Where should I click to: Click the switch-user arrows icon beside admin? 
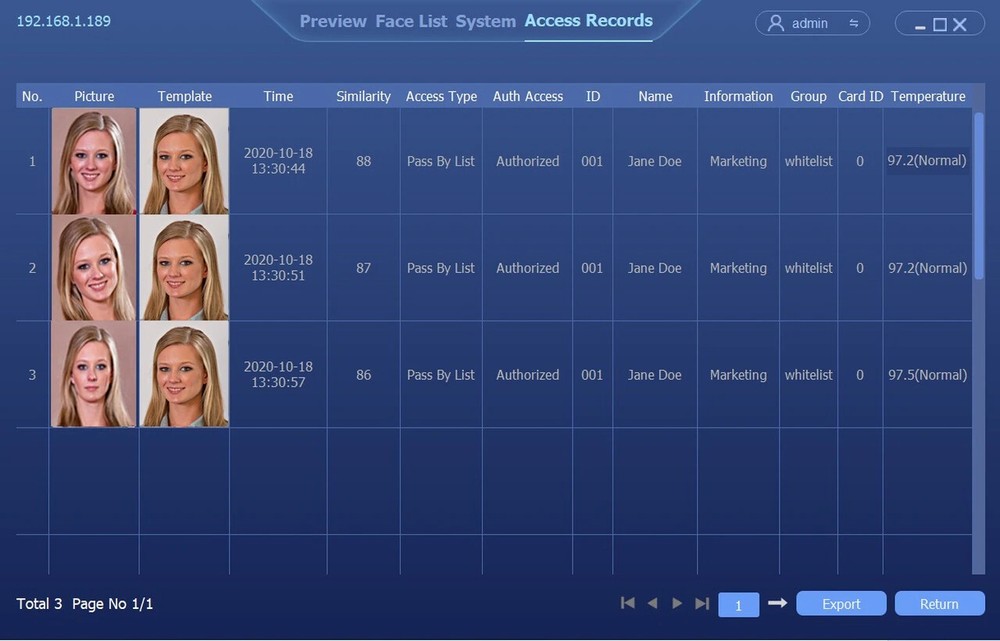click(x=853, y=24)
